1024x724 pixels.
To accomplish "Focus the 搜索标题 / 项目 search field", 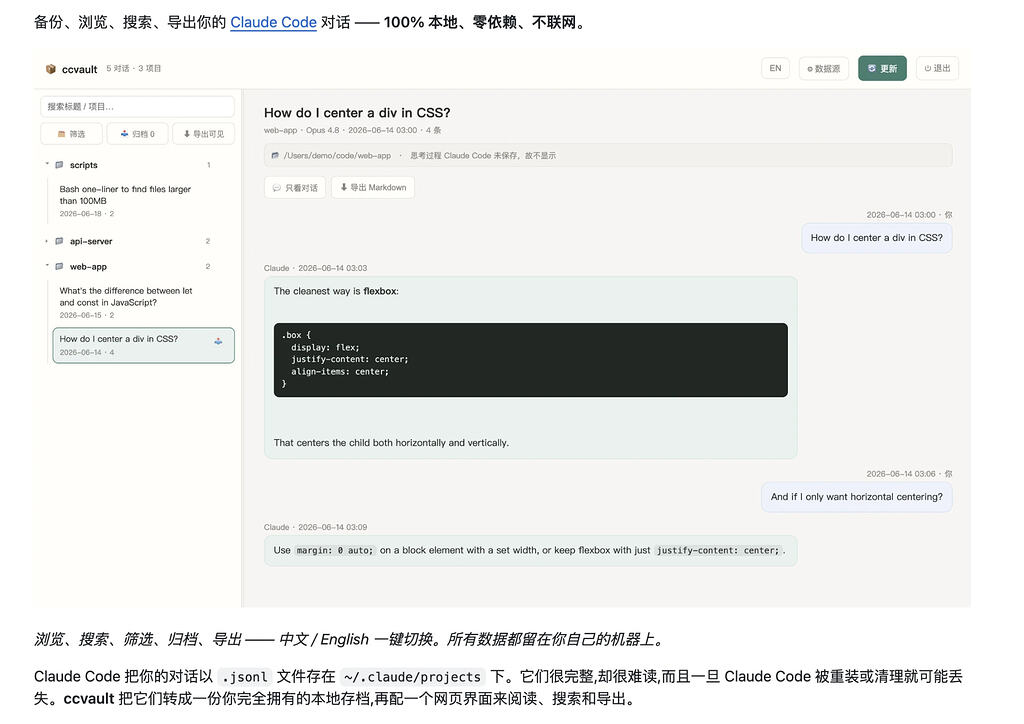I will pyautogui.click(x=137, y=106).
